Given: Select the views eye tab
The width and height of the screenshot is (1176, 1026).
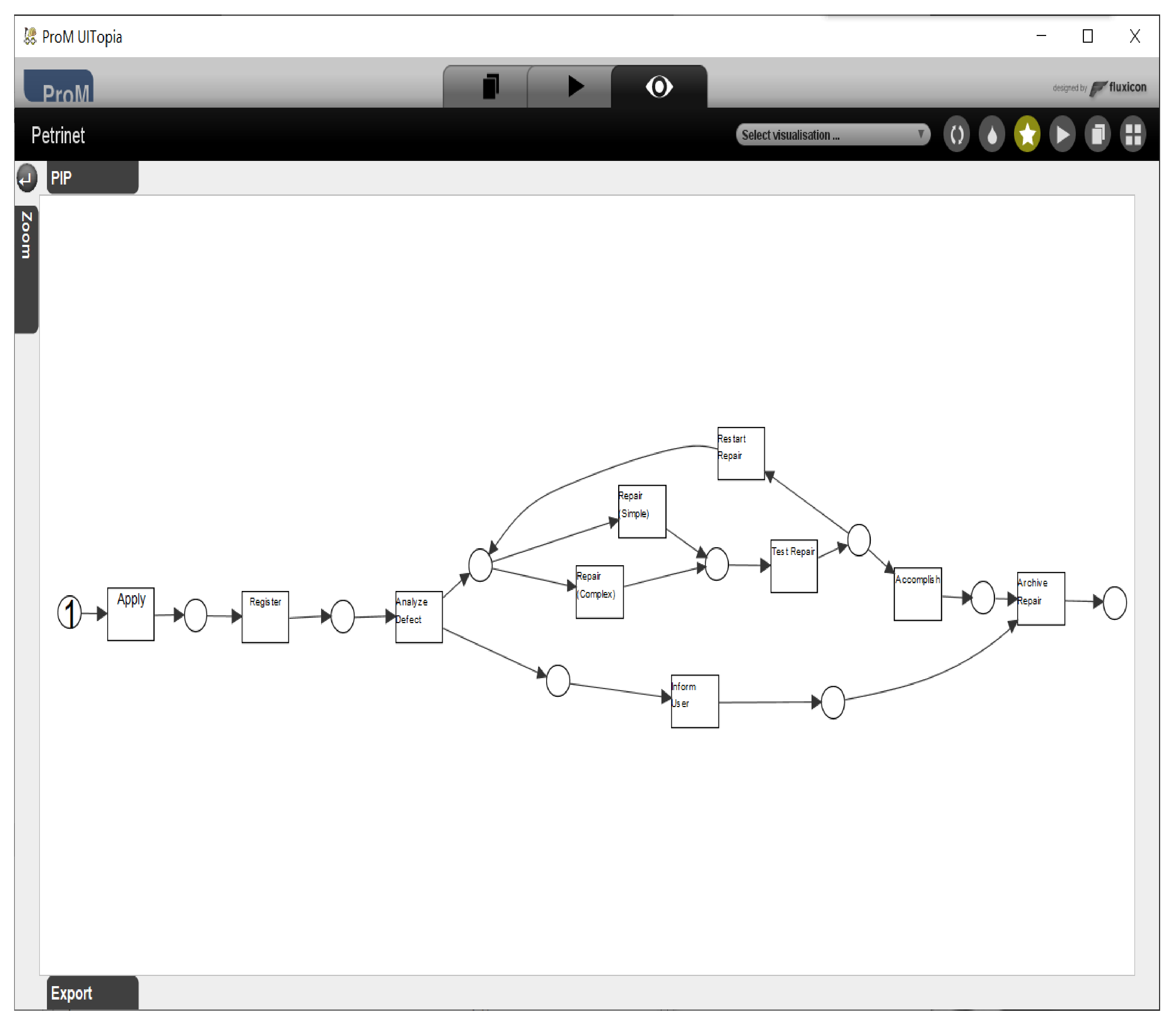Looking at the screenshot, I should tap(659, 87).
